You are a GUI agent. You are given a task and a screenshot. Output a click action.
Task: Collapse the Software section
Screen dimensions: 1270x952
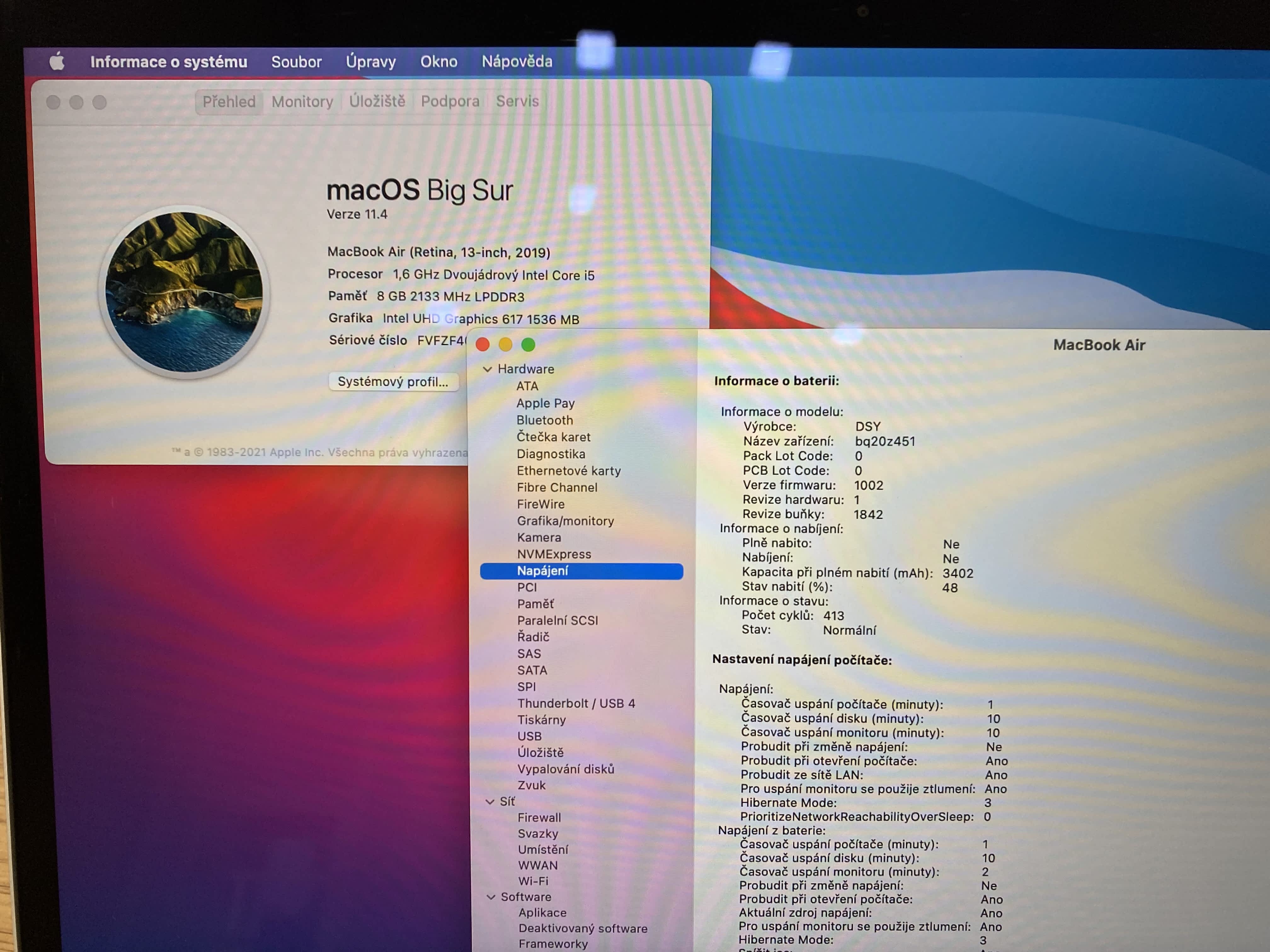point(491,897)
